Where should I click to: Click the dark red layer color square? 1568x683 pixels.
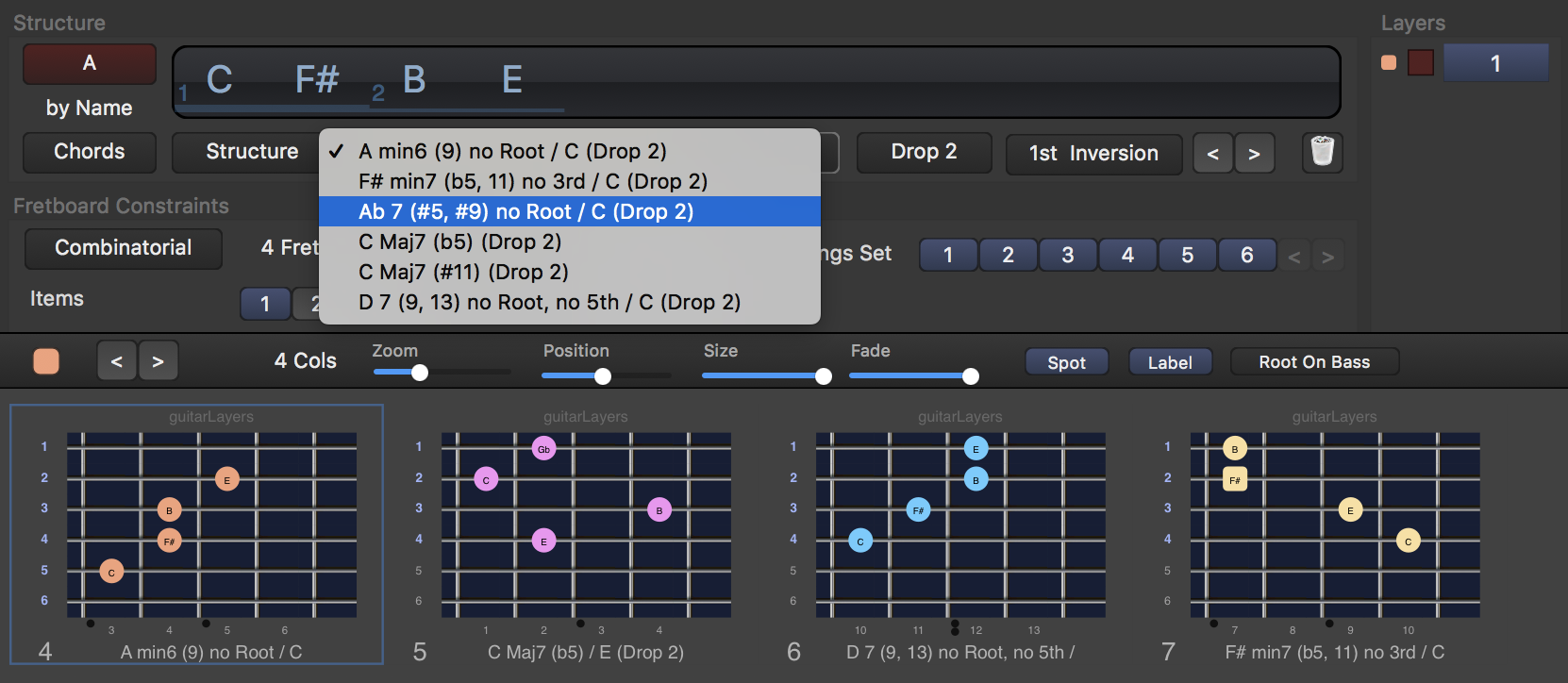coord(1420,63)
